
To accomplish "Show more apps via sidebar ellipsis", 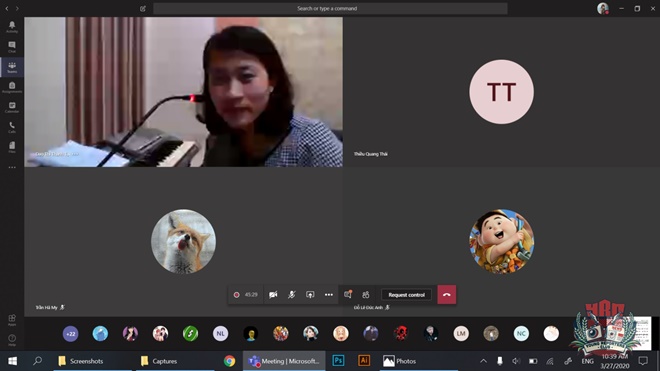I will tap(12, 167).
